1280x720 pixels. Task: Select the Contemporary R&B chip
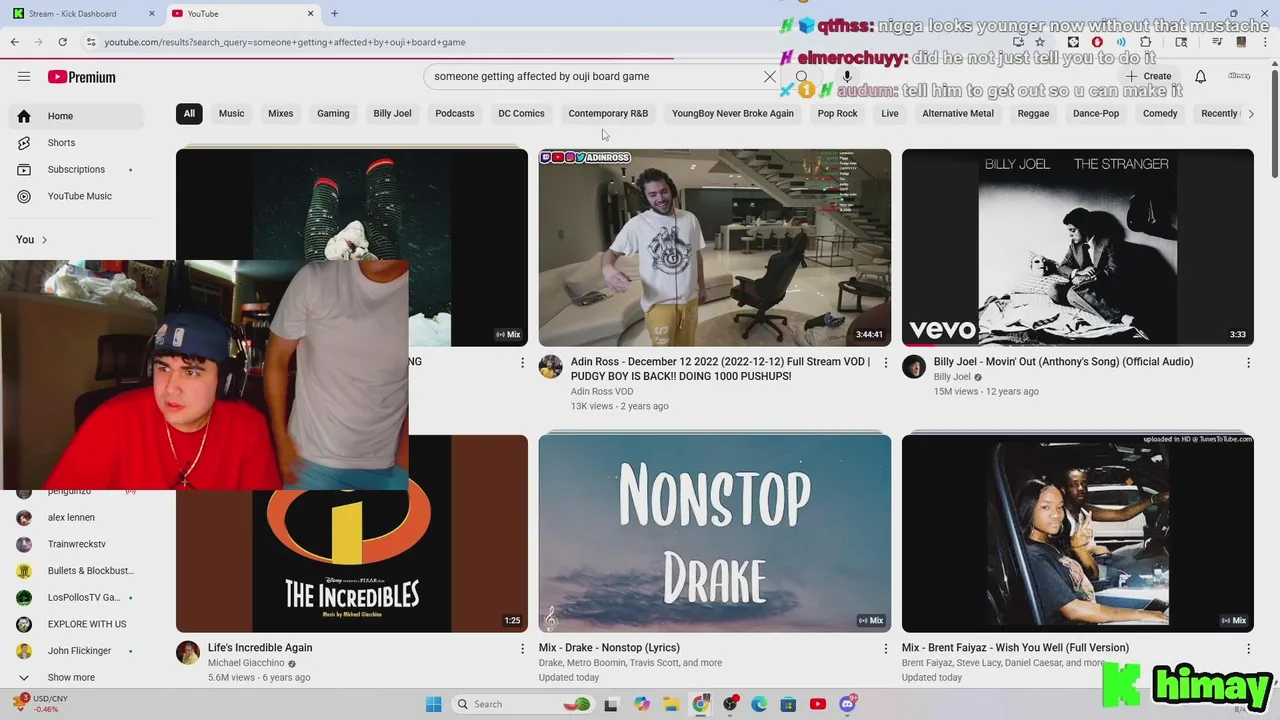click(x=608, y=114)
